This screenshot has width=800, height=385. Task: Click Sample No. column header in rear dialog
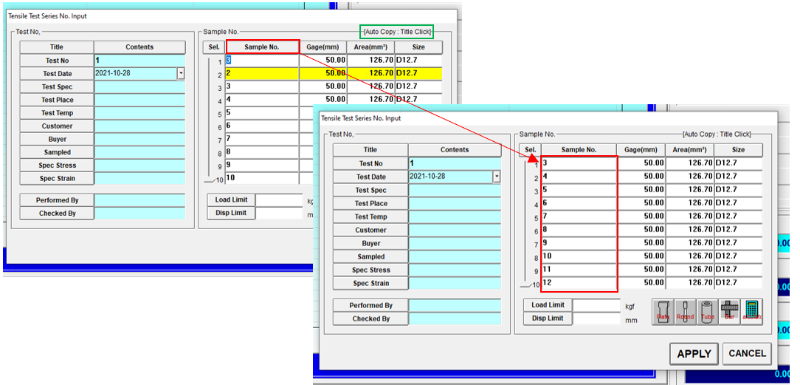coord(262,47)
